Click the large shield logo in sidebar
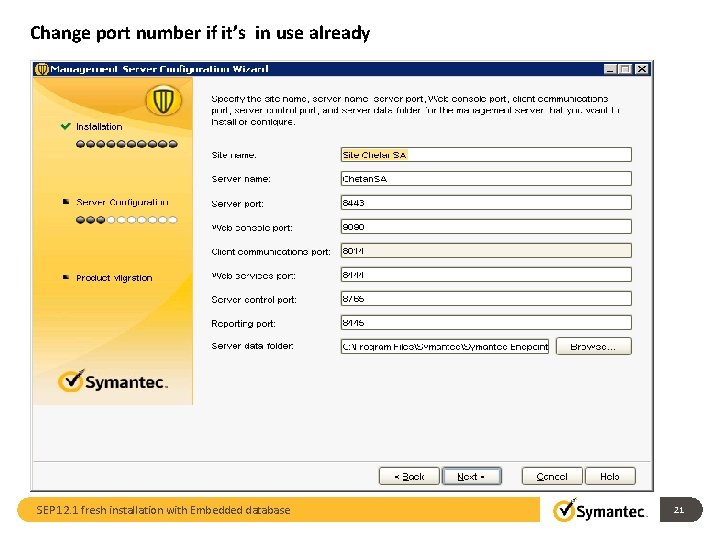 pyautogui.click(x=163, y=100)
